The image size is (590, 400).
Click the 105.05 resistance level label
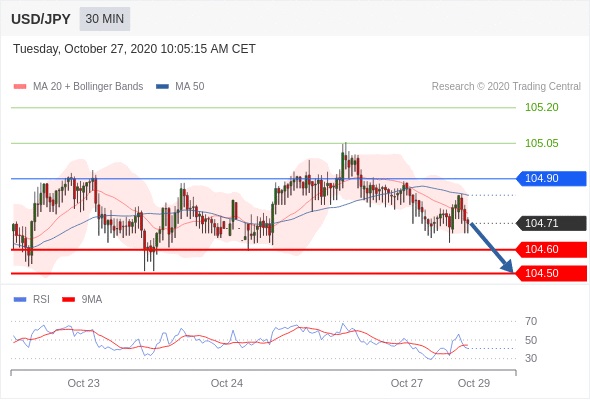tap(542, 143)
